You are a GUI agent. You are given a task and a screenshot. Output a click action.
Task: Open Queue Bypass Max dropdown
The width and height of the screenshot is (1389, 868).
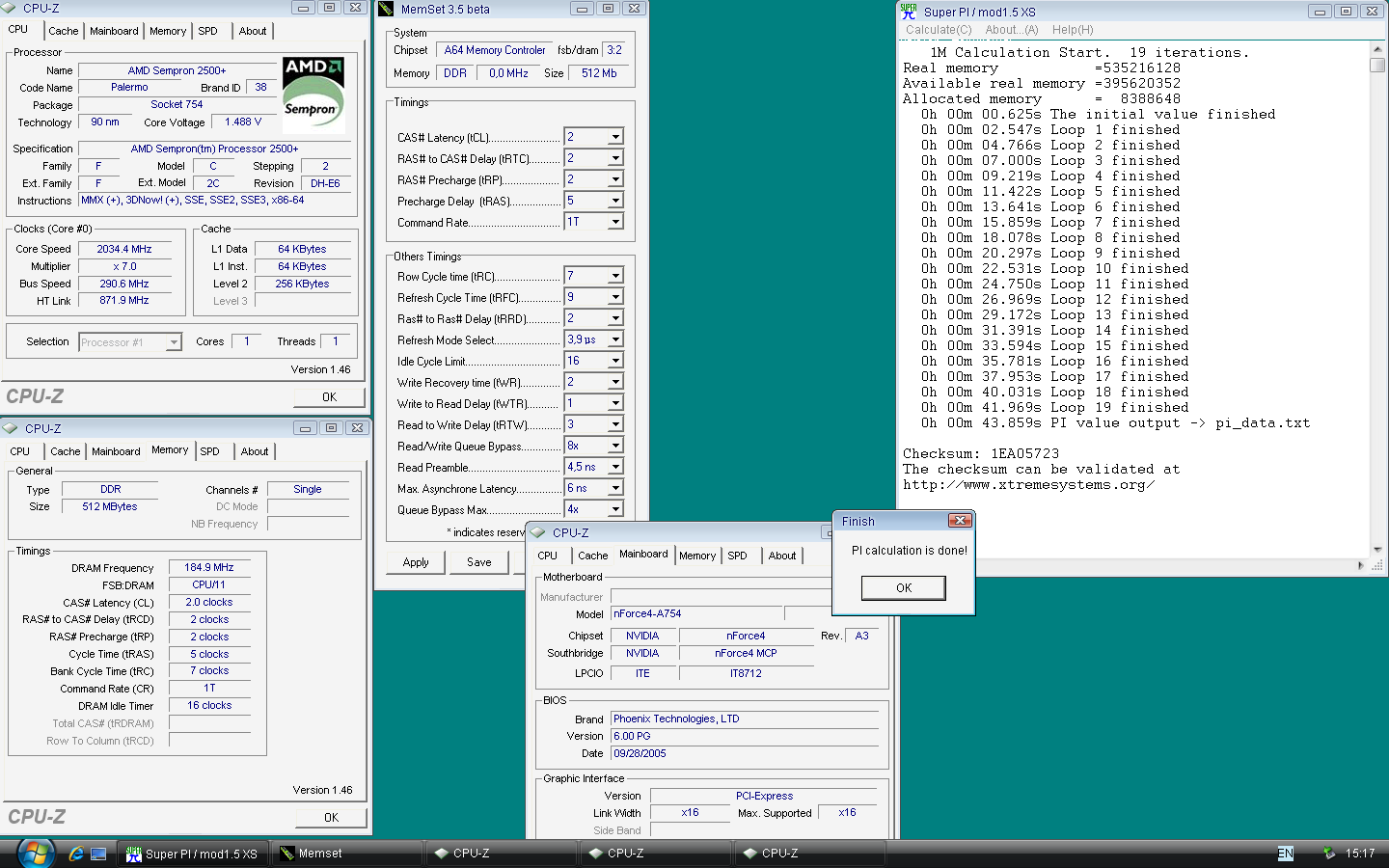615,509
